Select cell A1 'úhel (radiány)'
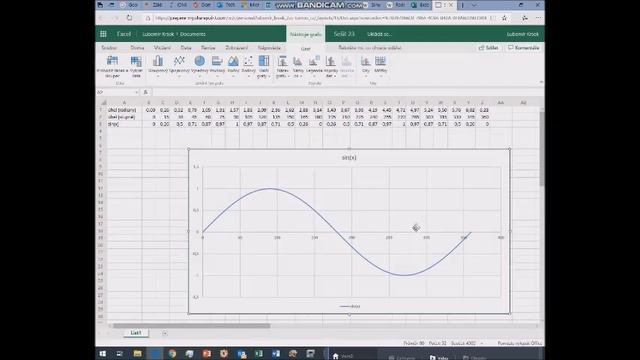This screenshot has width=640, height=360. [x=124, y=110]
